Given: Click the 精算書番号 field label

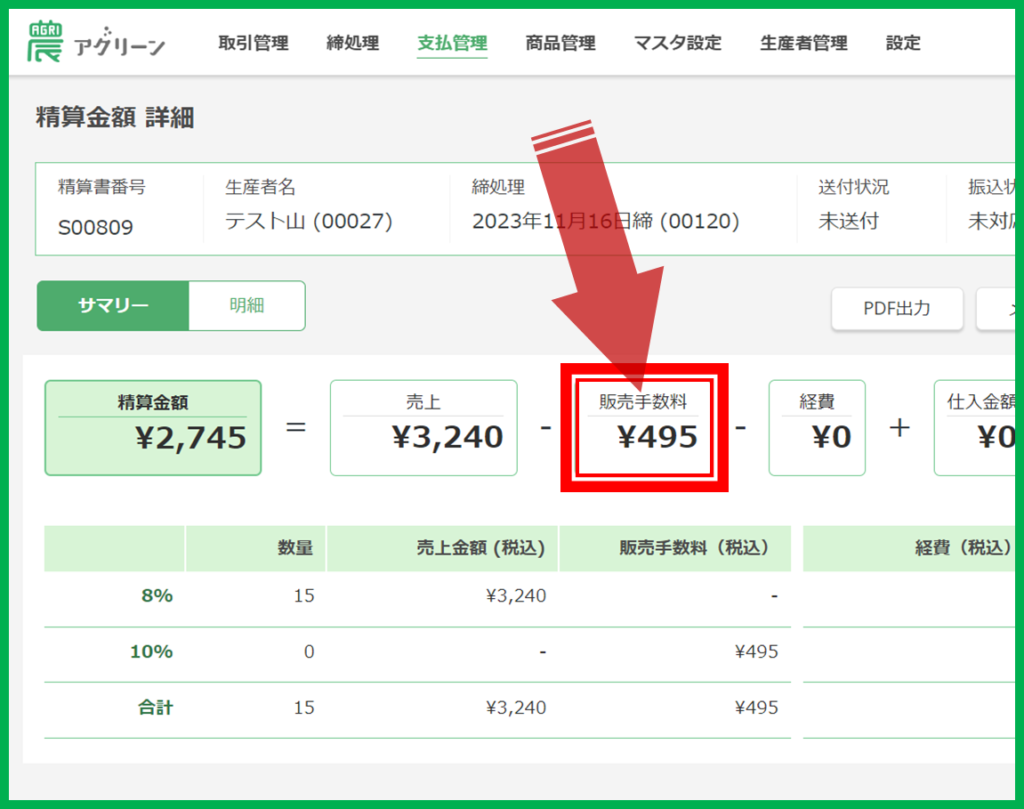Looking at the screenshot, I should pos(102,187).
